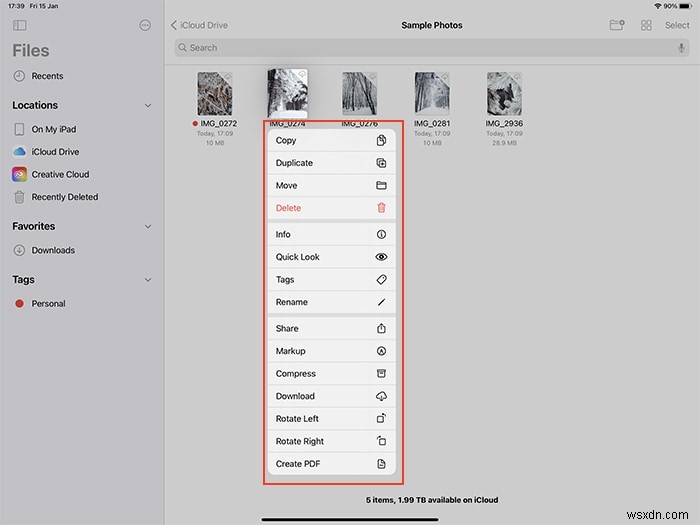Toggle the sidebar panel icon
This screenshot has height=525, width=700.
click(x=20, y=25)
